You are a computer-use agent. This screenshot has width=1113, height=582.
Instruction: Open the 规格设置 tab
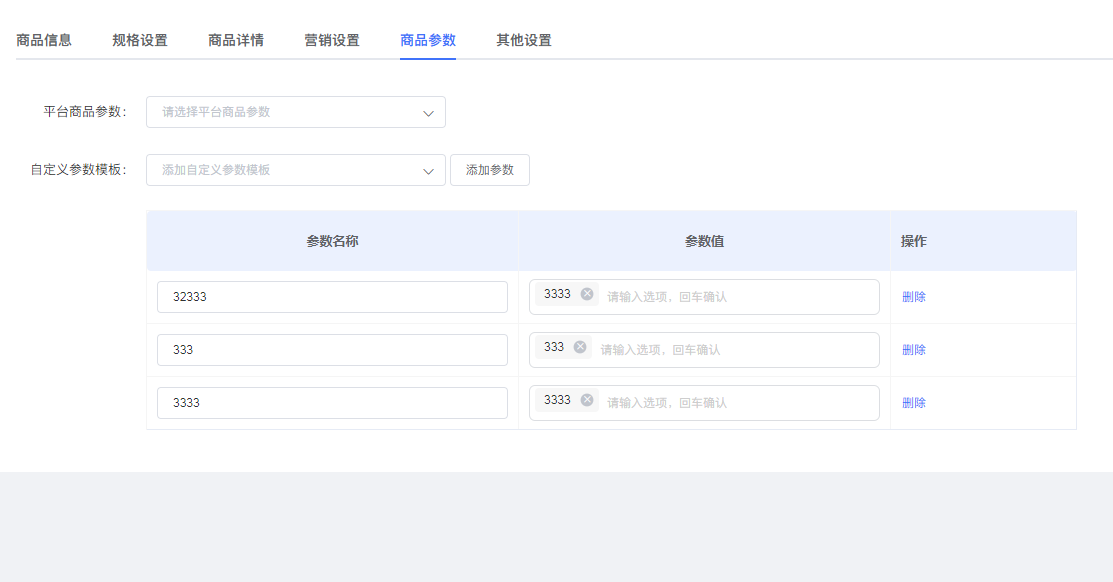140,40
